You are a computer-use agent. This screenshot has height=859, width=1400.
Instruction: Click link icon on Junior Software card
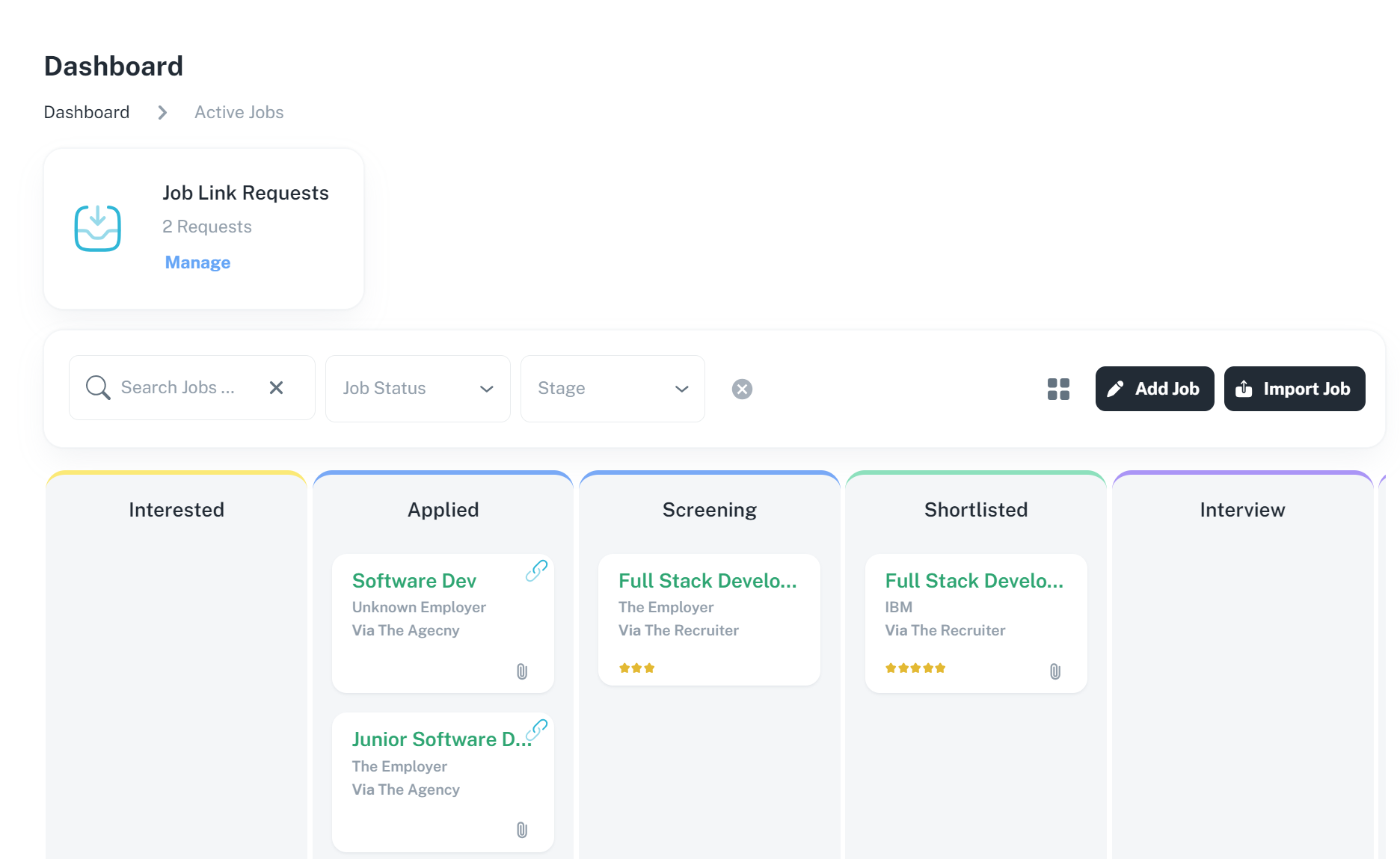[536, 730]
